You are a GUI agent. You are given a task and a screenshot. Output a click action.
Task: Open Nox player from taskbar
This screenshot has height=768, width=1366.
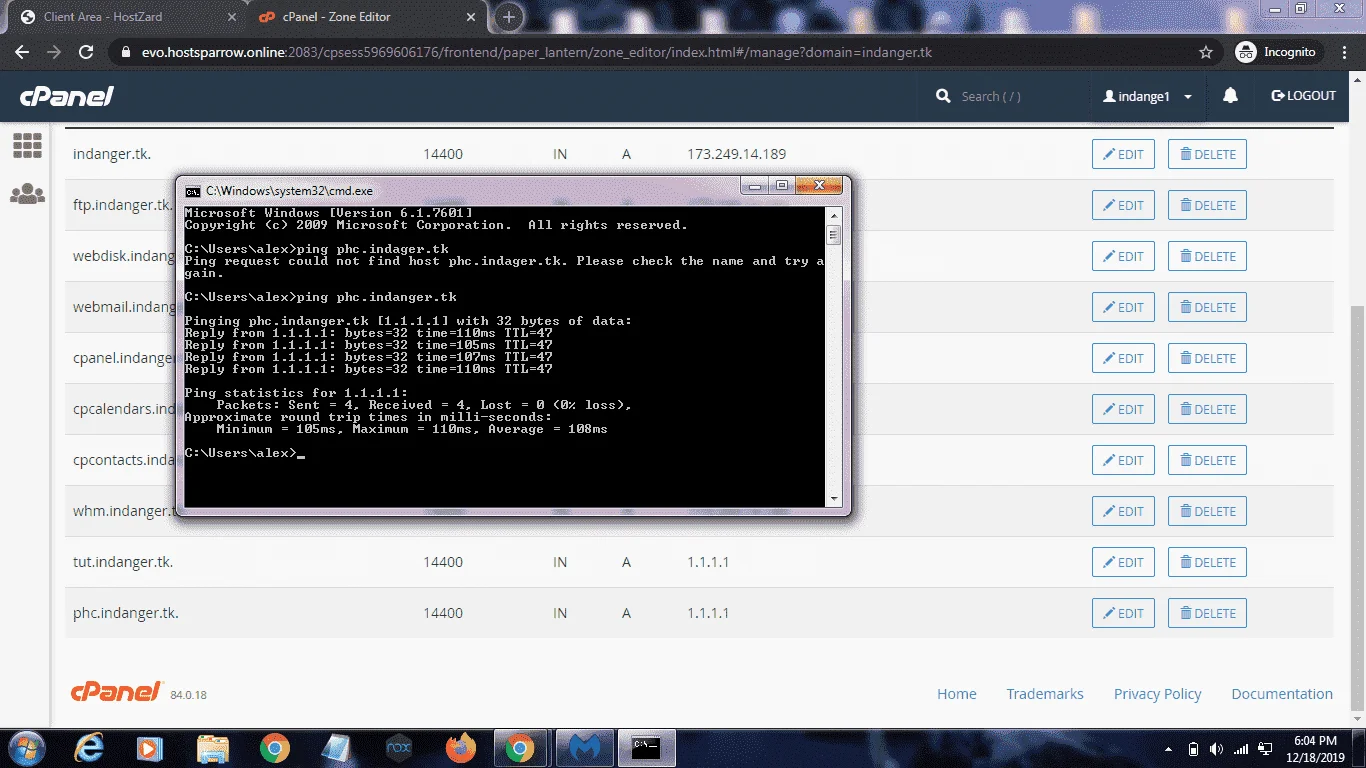click(399, 748)
